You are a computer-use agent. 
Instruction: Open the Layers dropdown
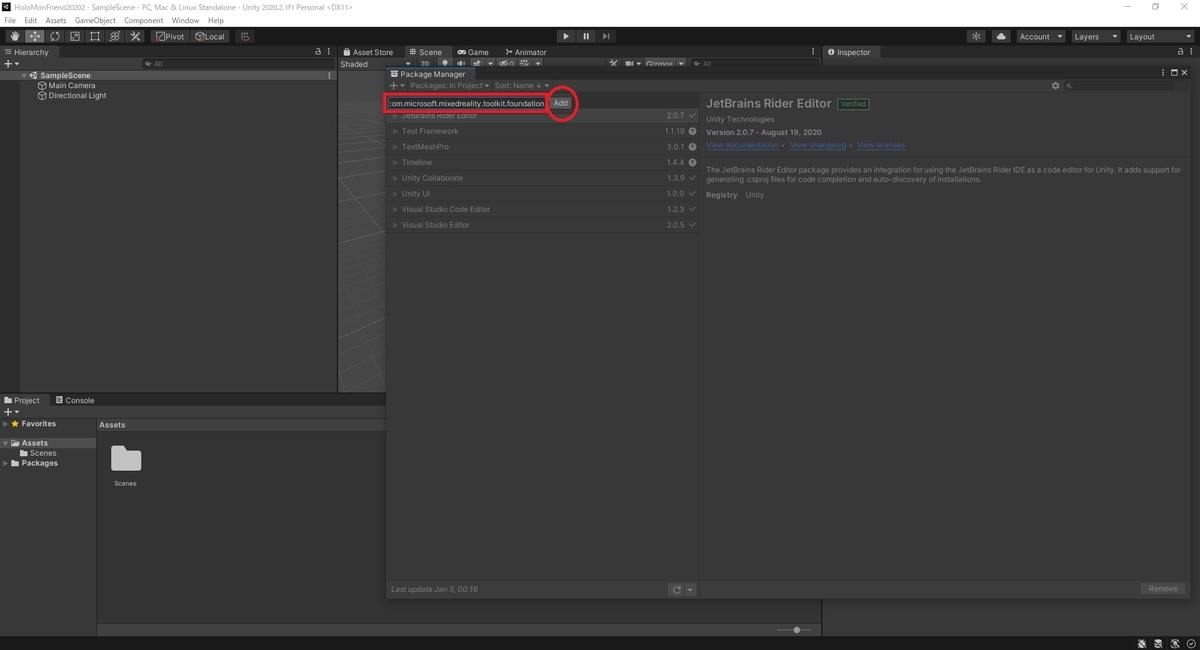(x=1094, y=36)
